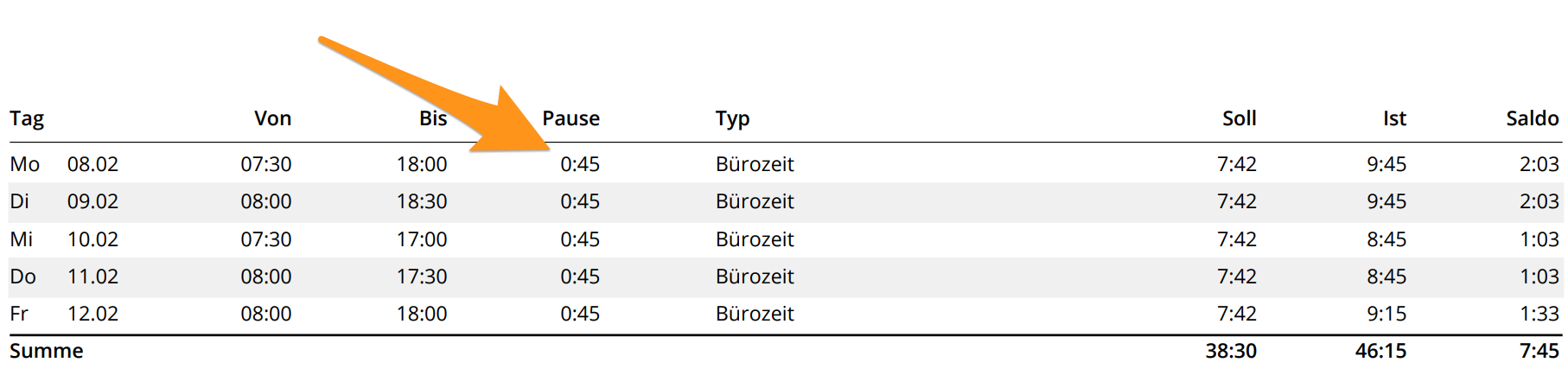1568x375 pixels.
Task: Select Friday's Bürozeit type entry
Action: [x=755, y=314]
